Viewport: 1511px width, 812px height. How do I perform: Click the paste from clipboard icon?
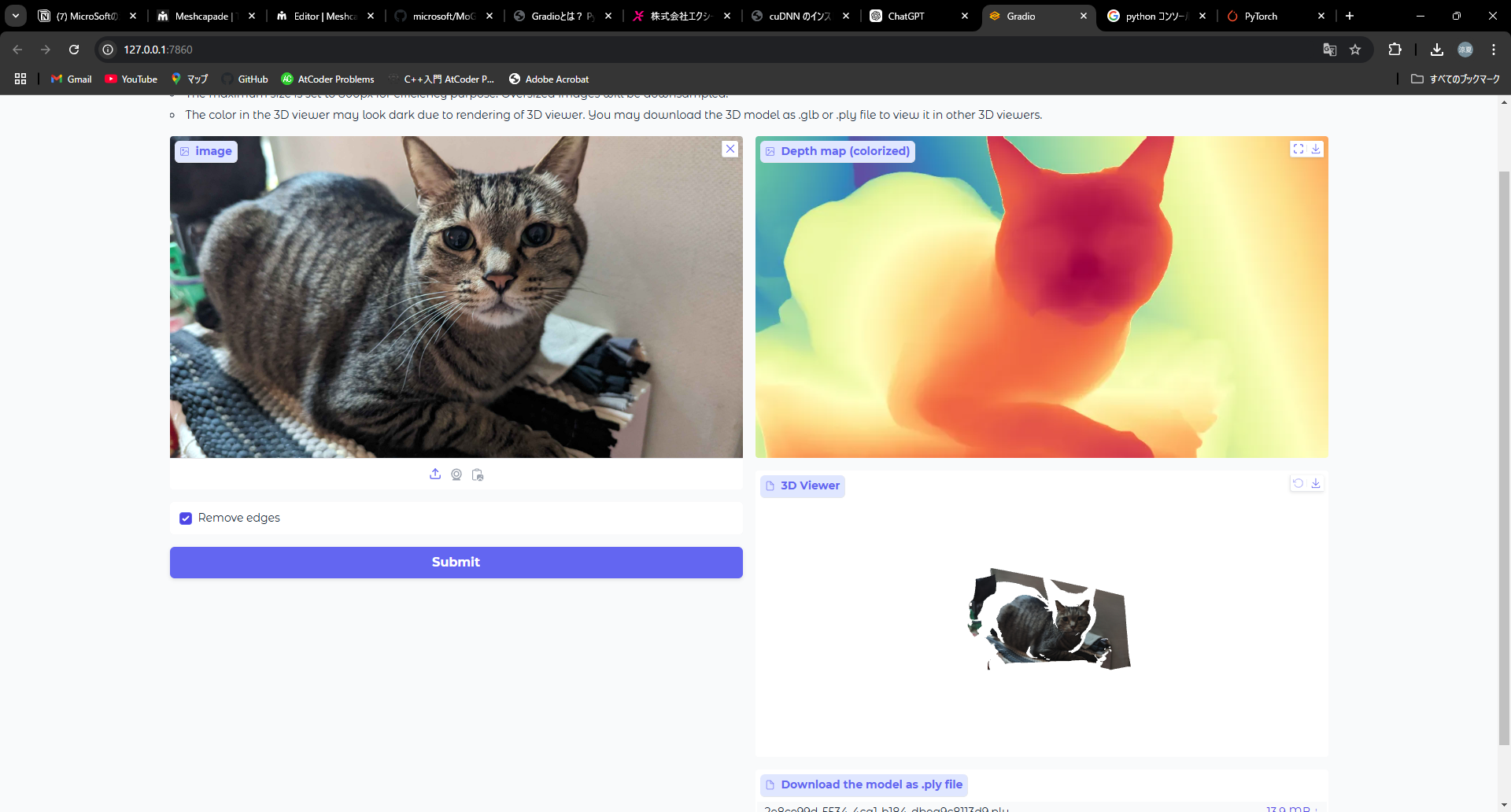tap(478, 474)
